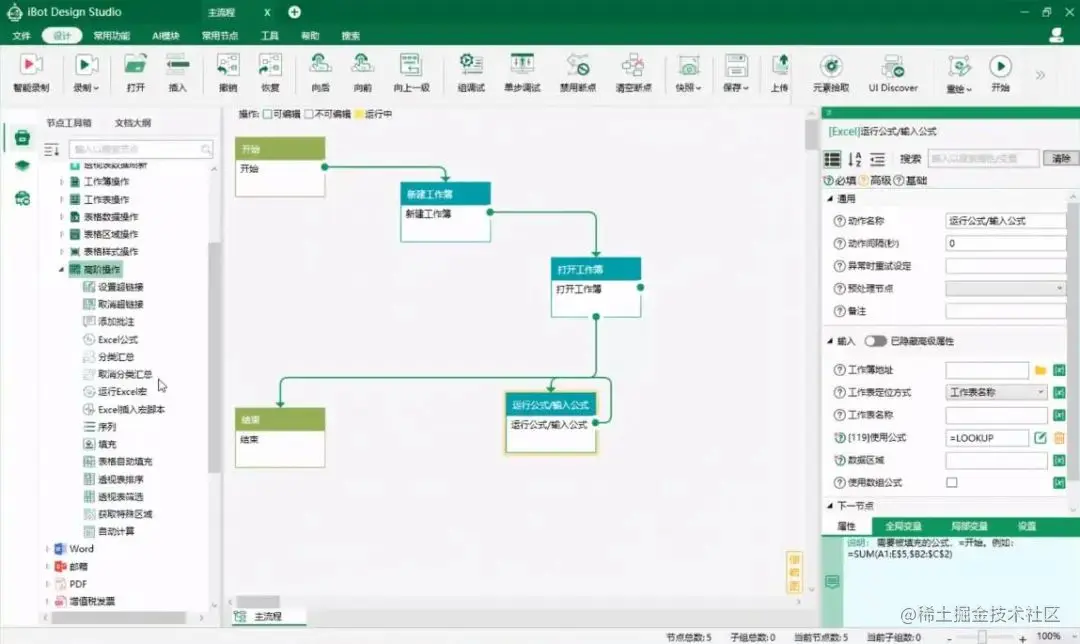This screenshot has height=644, width=1080.
Task: Check the 使用数组公式 checkbox
Action: point(951,482)
